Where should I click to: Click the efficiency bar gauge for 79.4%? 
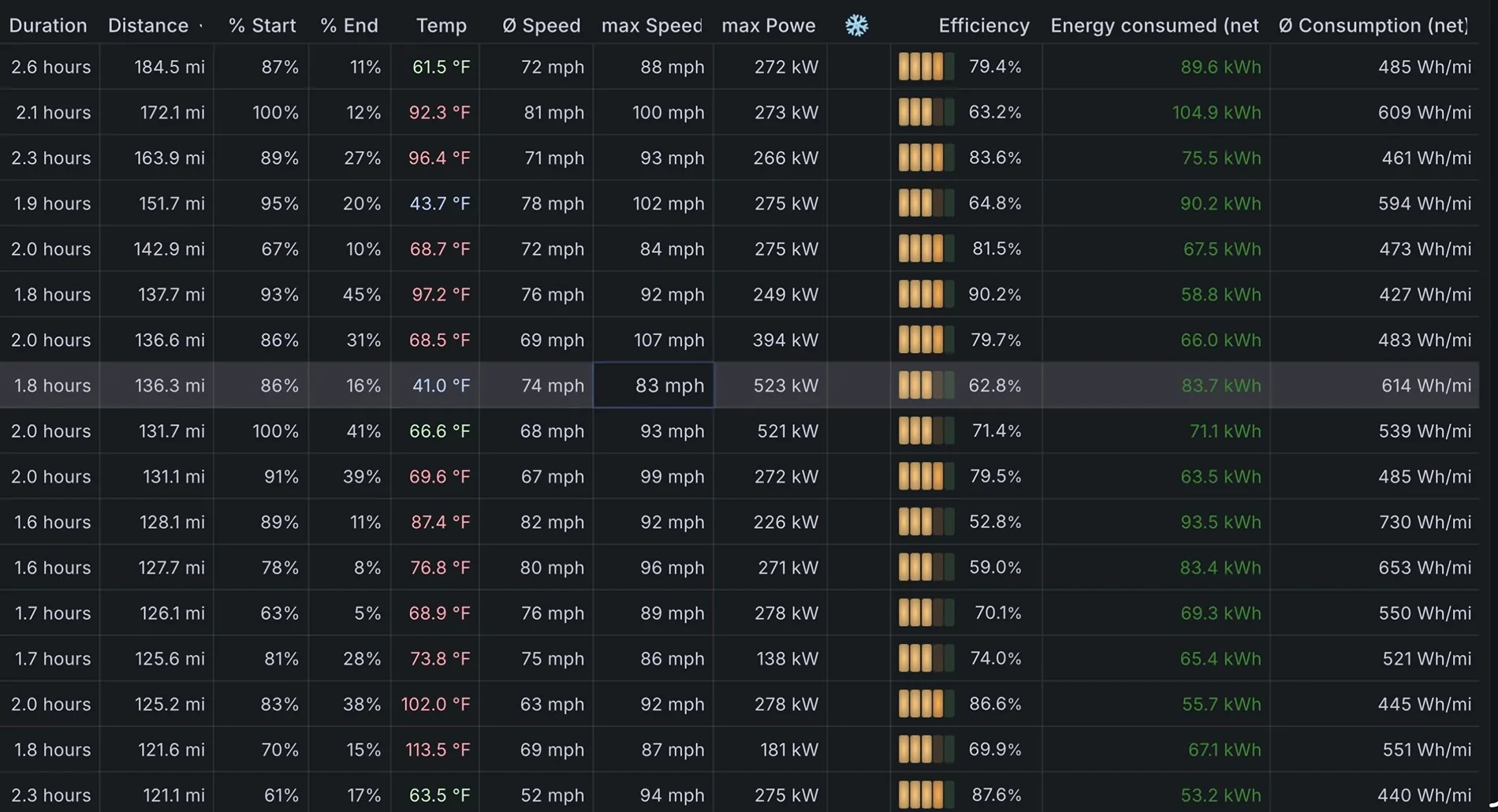click(x=926, y=67)
